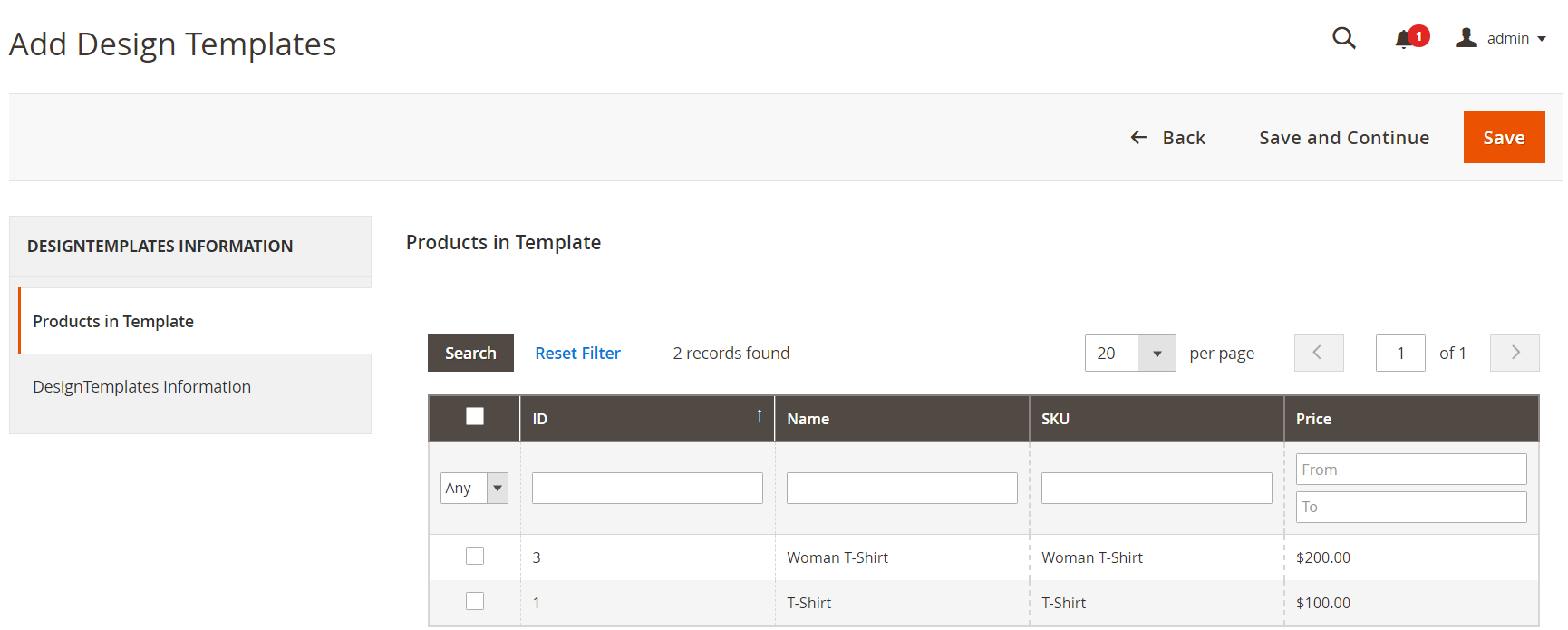Go to the previous page arrow
Screen dimensions: 1568x630
1318,353
